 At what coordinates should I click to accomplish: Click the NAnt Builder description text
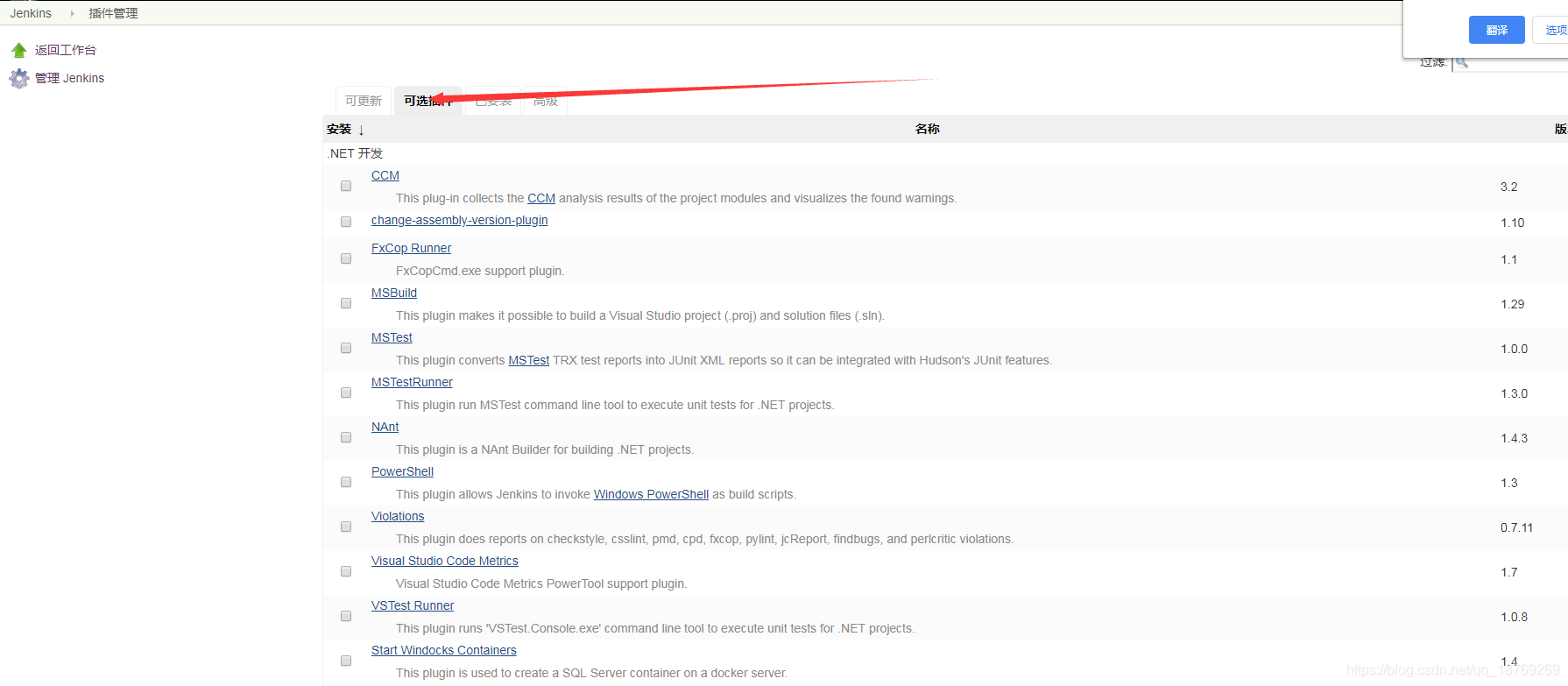[x=545, y=449]
